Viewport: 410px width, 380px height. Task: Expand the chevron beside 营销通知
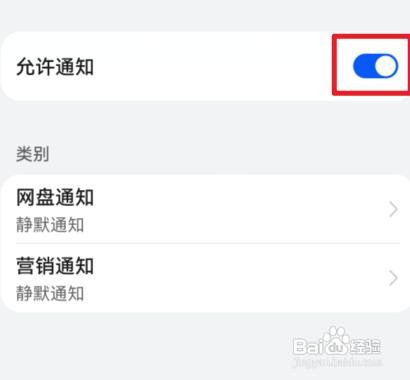coord(393,278)
